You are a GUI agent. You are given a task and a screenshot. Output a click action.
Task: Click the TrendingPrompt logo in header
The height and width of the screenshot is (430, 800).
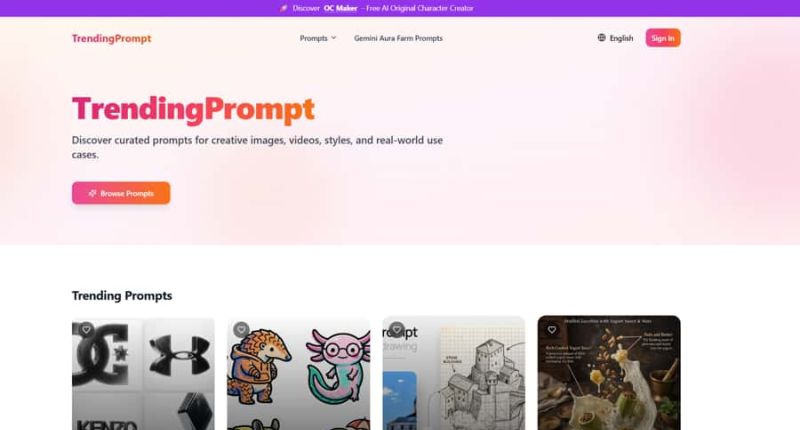(x=111, y=38)
